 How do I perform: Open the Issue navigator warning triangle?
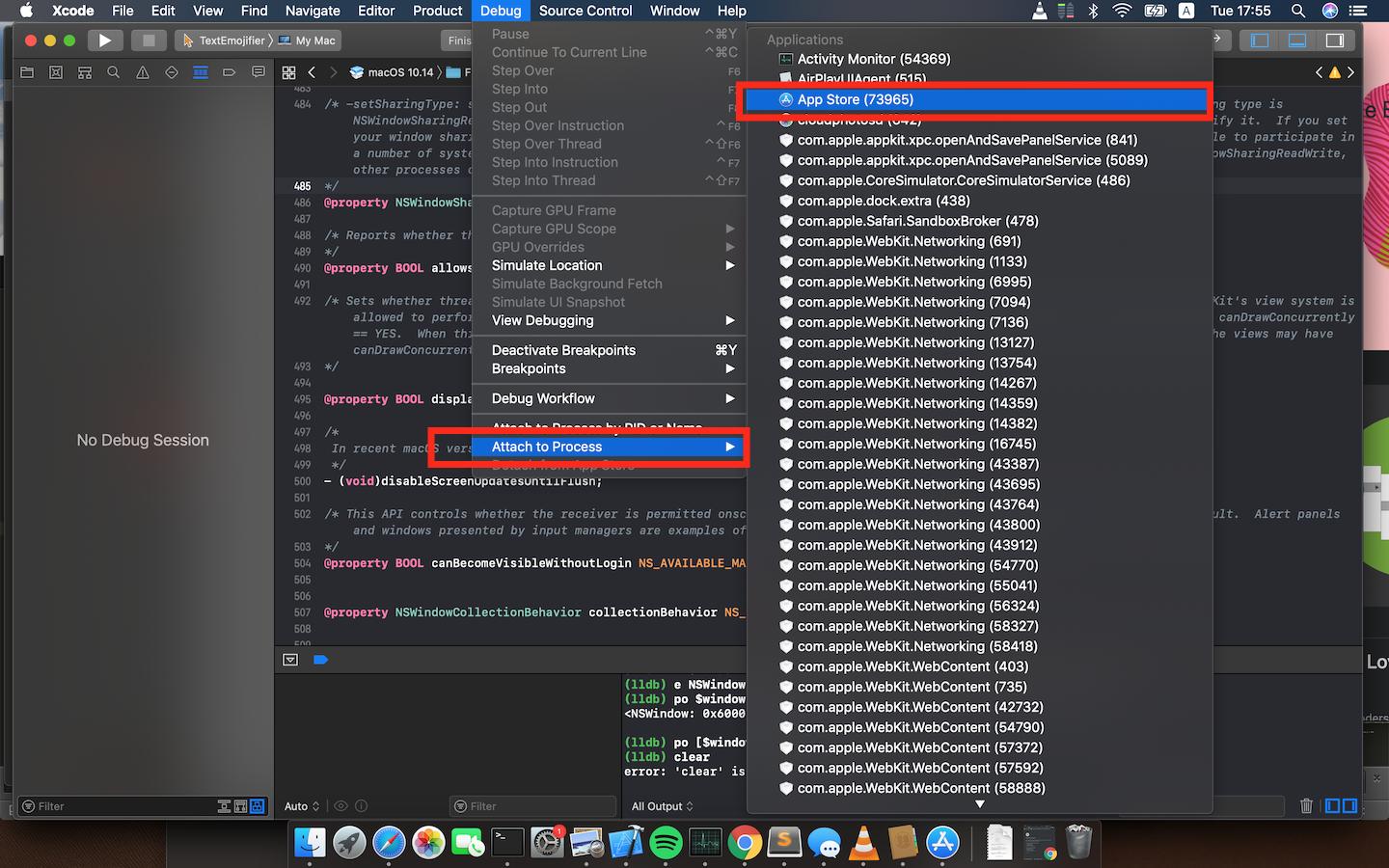(142, 71)
